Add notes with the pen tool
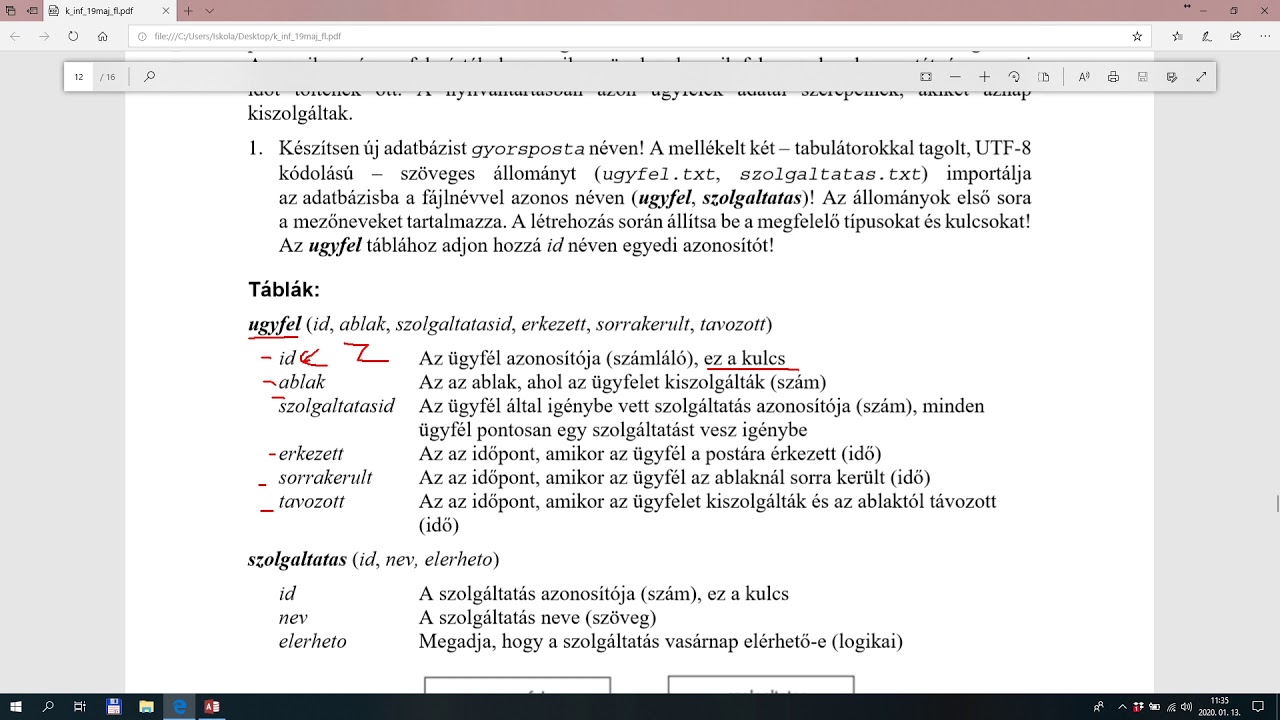The height and width of the screenshot is (720, 1280). (1207, 36)
